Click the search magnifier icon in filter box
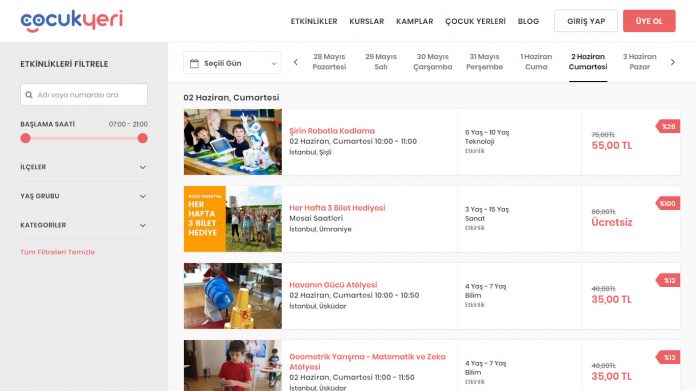The image size is (696, 391). tap(29, 95)
